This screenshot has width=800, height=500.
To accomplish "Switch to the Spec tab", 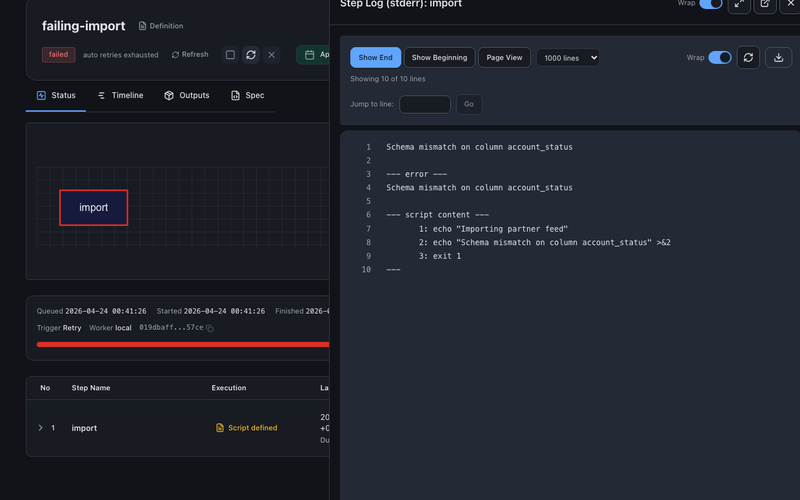I will point(247,95).
